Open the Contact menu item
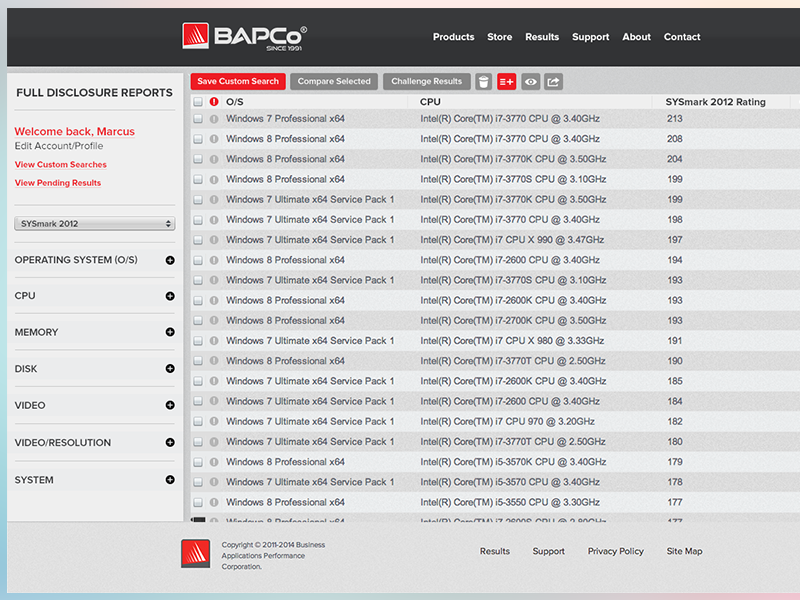 pyautogui.click(x=682, y=37)
